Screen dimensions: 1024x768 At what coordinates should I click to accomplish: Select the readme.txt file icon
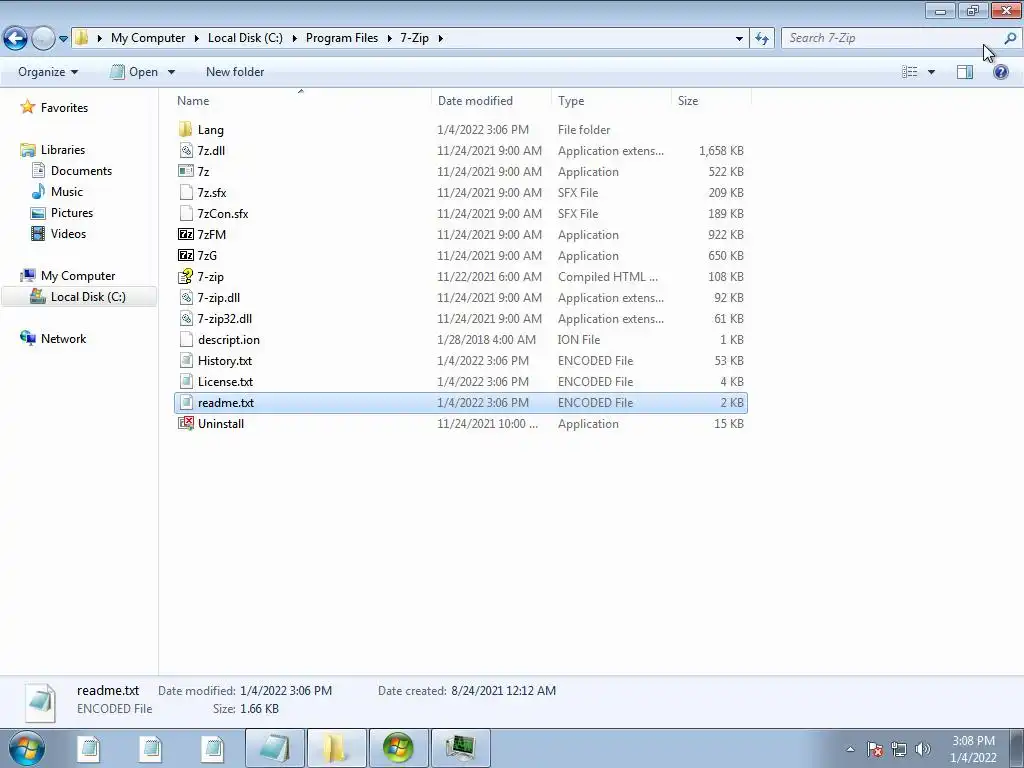(185, 402)
